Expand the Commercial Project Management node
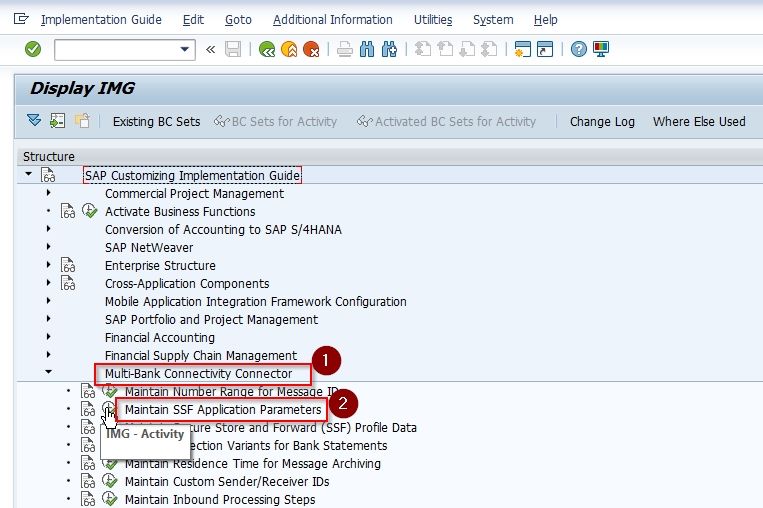The height and width of the screenshot is (508, 763). (x=48, y=193)
